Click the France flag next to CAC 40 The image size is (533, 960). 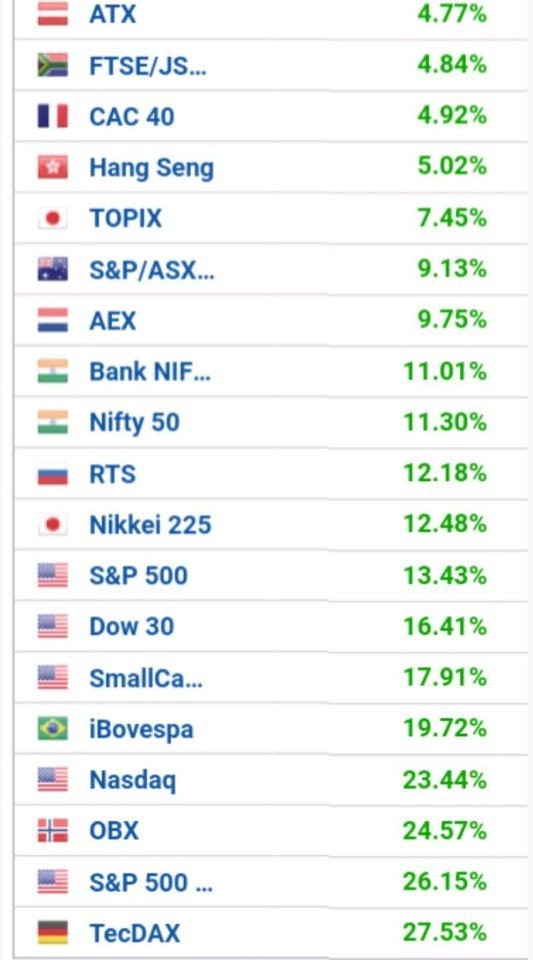pyautogui.click(x=53, y=116)
